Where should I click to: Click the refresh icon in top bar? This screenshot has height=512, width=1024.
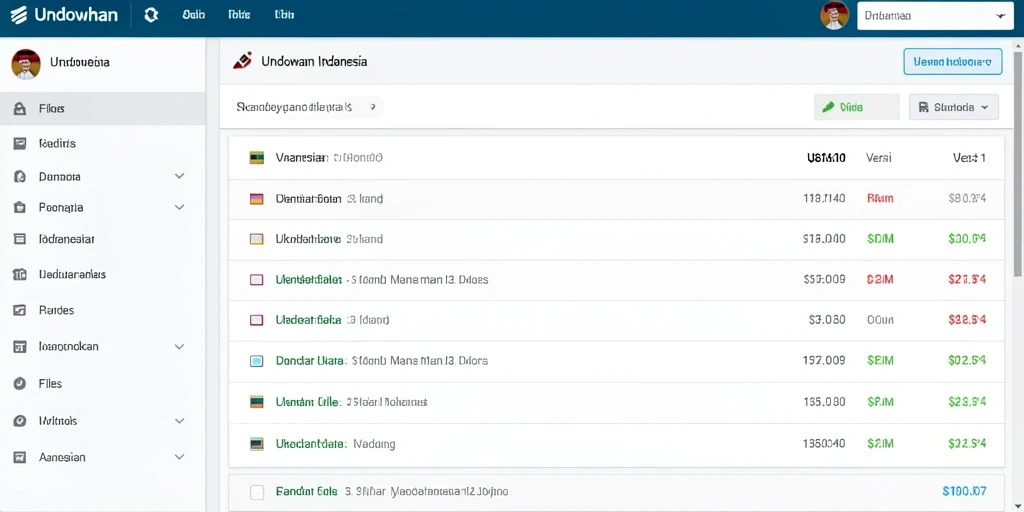click(151, 15)
